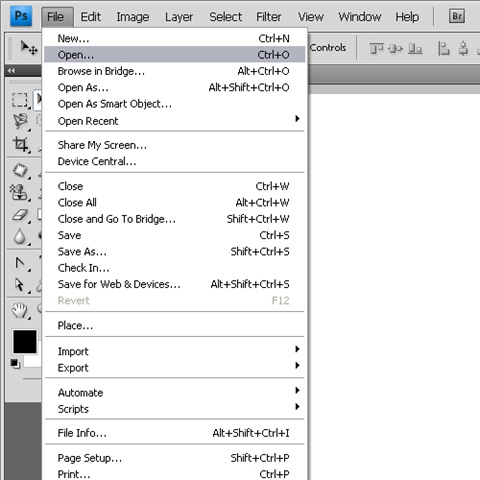The image size is (480, 480).
Task: Click the align left edges icon
Action: [443, 48]
